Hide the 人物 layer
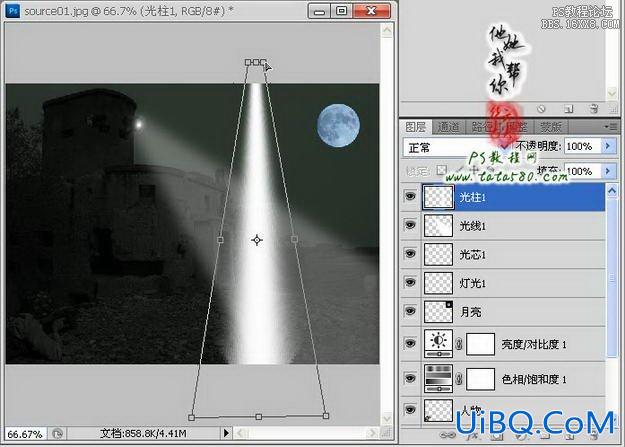This screenshot has height=447, width=625. [x=410, y=410]
